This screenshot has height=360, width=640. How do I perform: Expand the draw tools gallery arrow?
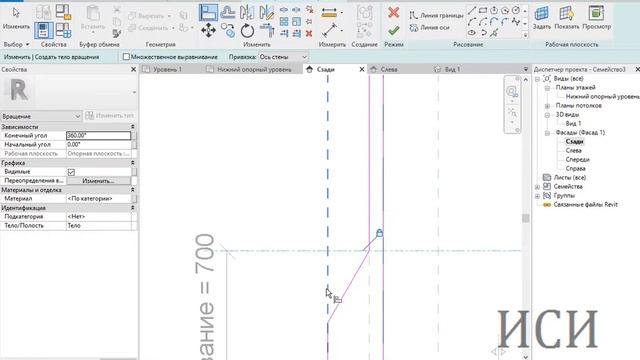pyautogui.click(x=525, y=35)
